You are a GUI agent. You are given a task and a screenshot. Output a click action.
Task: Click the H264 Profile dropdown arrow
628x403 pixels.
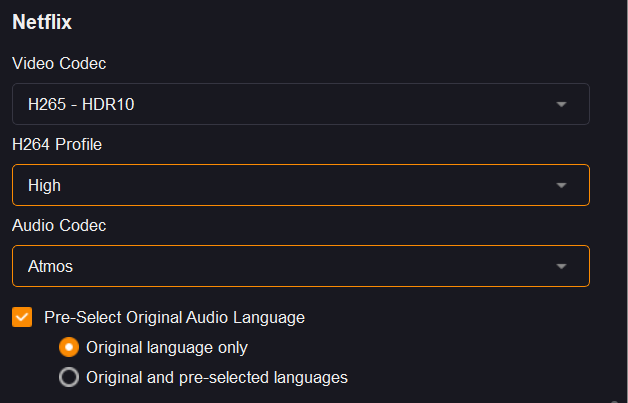(x=561, y=185)
